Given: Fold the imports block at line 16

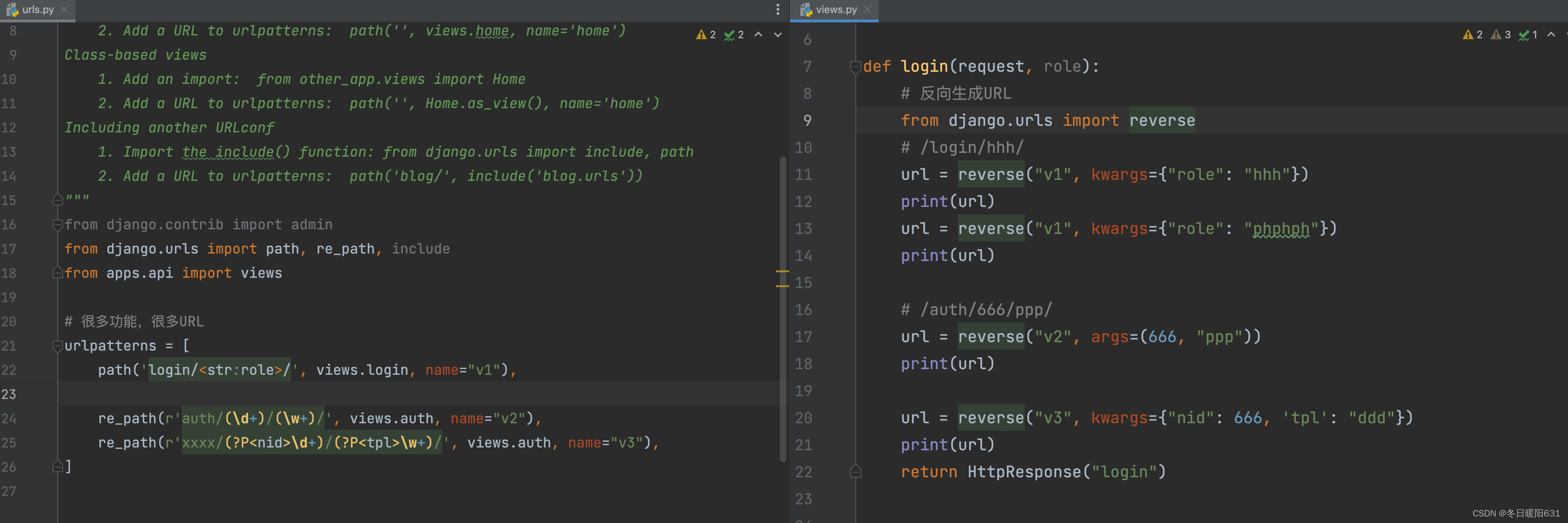Looking at the screenshot, I should pyautogui.click(x=57, y=224).
